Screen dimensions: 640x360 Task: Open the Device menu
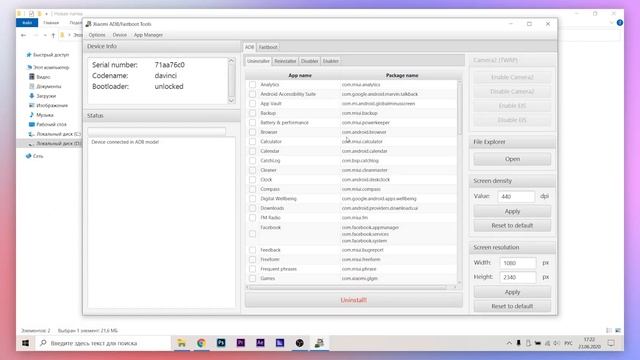(x=120, y=35)
